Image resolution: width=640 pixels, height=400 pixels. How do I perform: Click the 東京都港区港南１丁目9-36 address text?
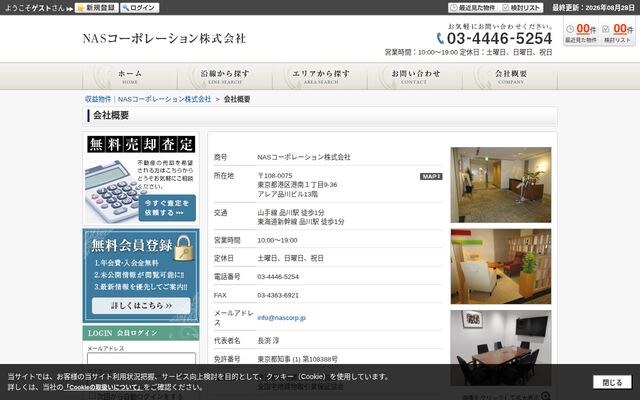pos(297,185)
